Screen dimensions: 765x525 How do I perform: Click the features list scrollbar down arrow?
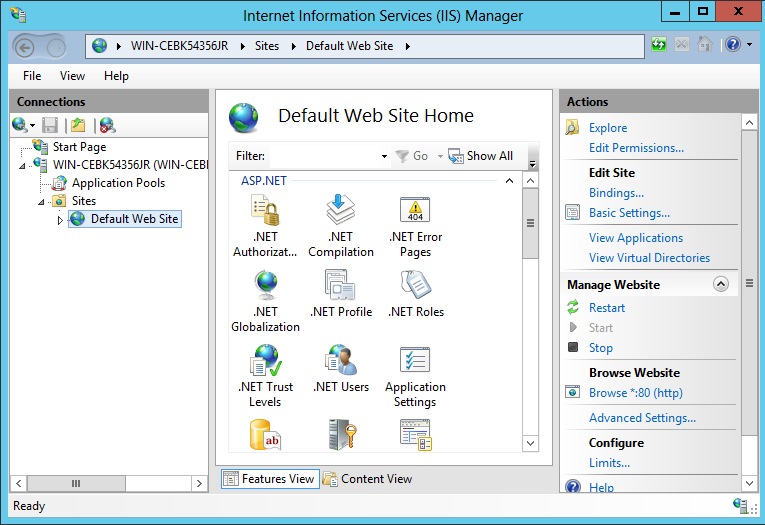530,444
